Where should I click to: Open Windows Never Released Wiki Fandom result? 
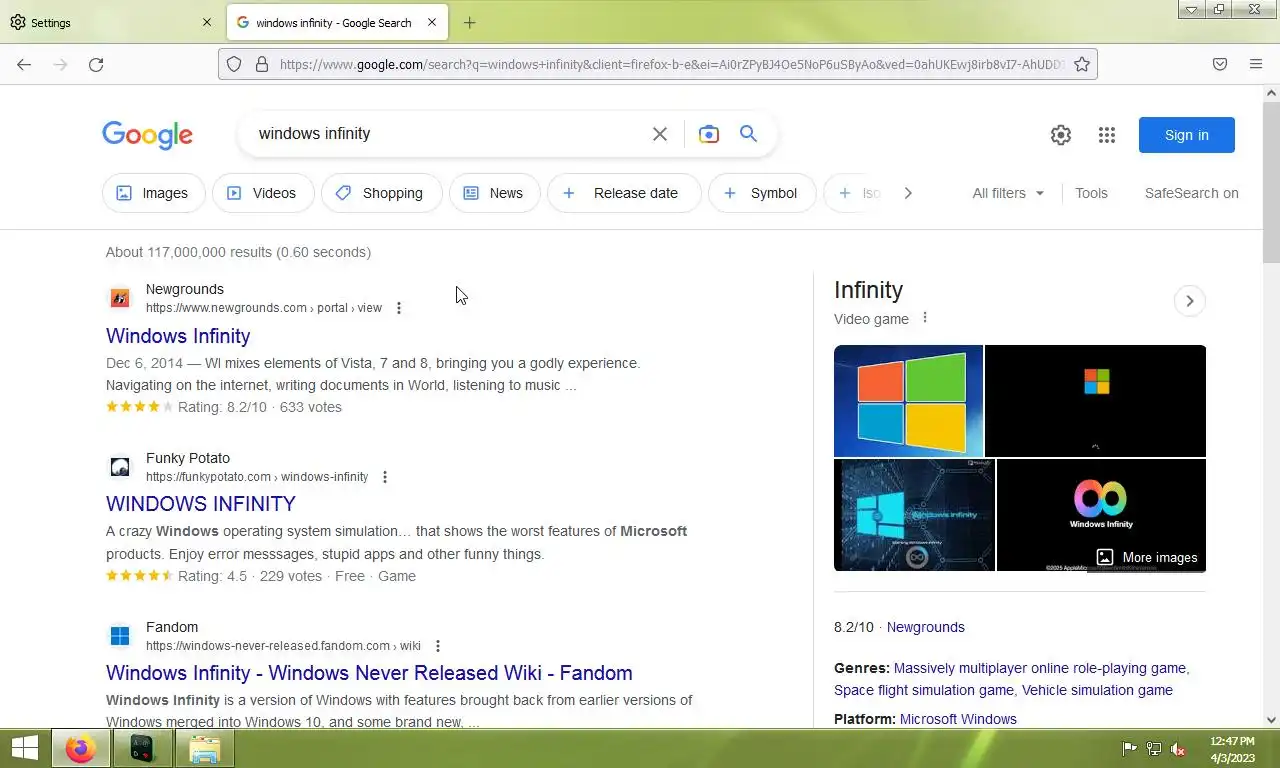(369, 673)
